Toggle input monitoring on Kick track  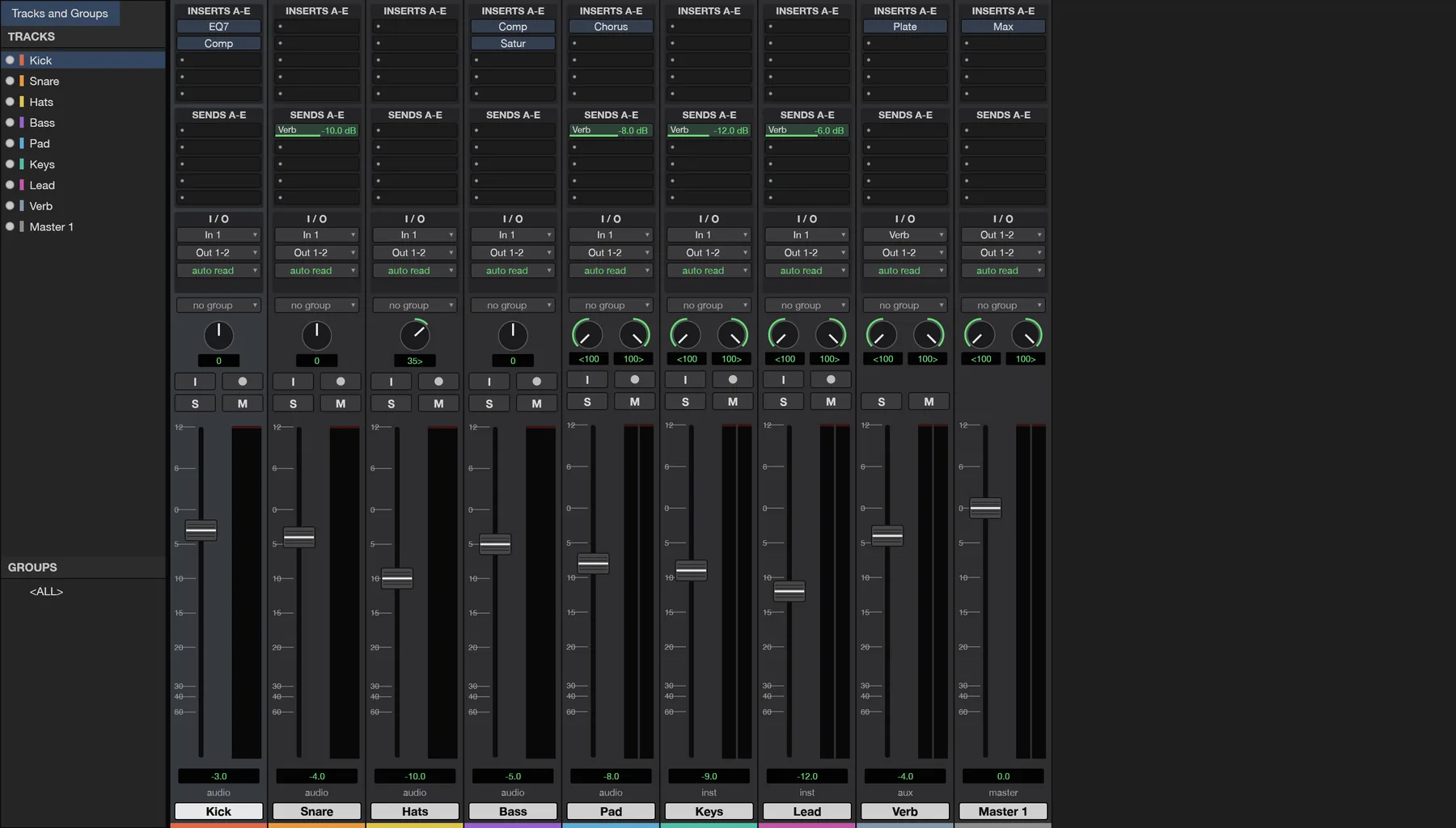pyautogui.click(x=195, y=382)
